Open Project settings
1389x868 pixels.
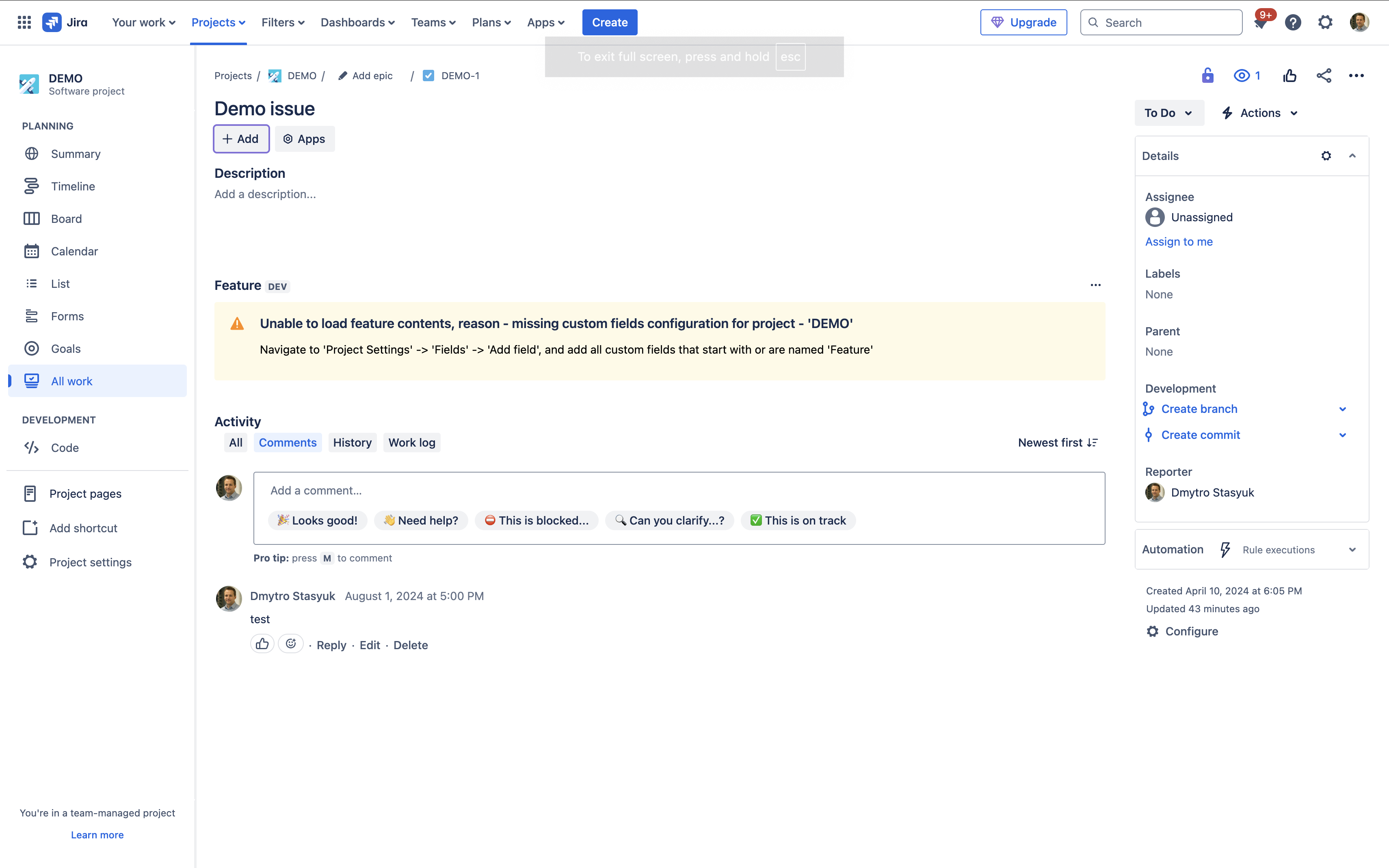click(x=97, y=562)
